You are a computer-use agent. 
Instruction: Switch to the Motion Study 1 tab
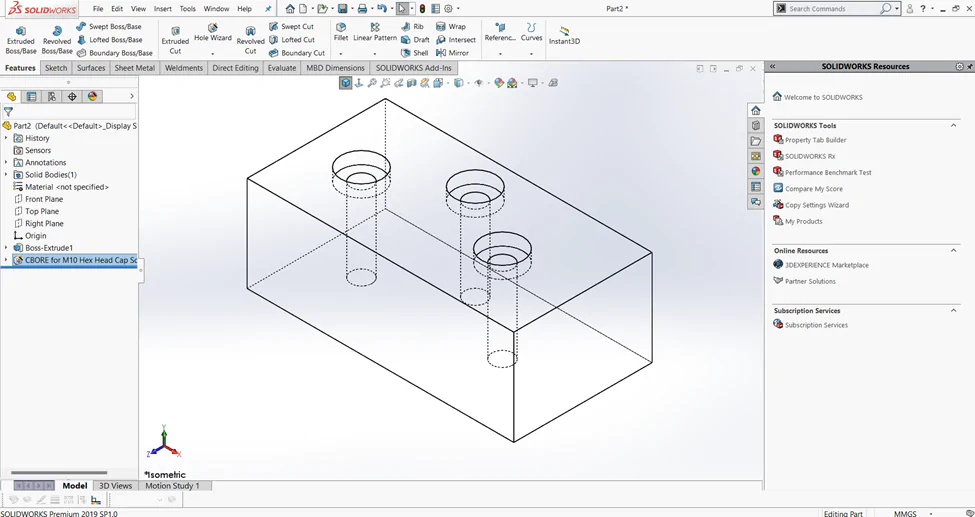[172, 485]
